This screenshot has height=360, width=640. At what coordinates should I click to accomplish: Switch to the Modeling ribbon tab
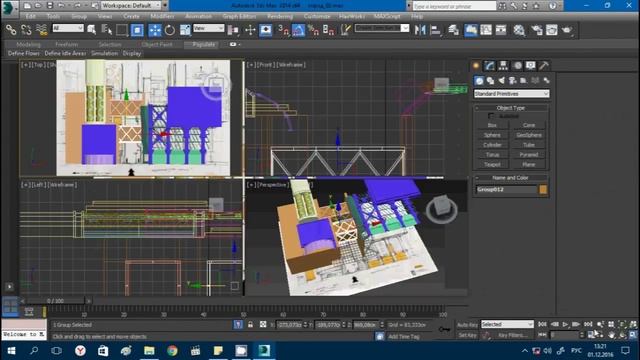tap(29, 44)
